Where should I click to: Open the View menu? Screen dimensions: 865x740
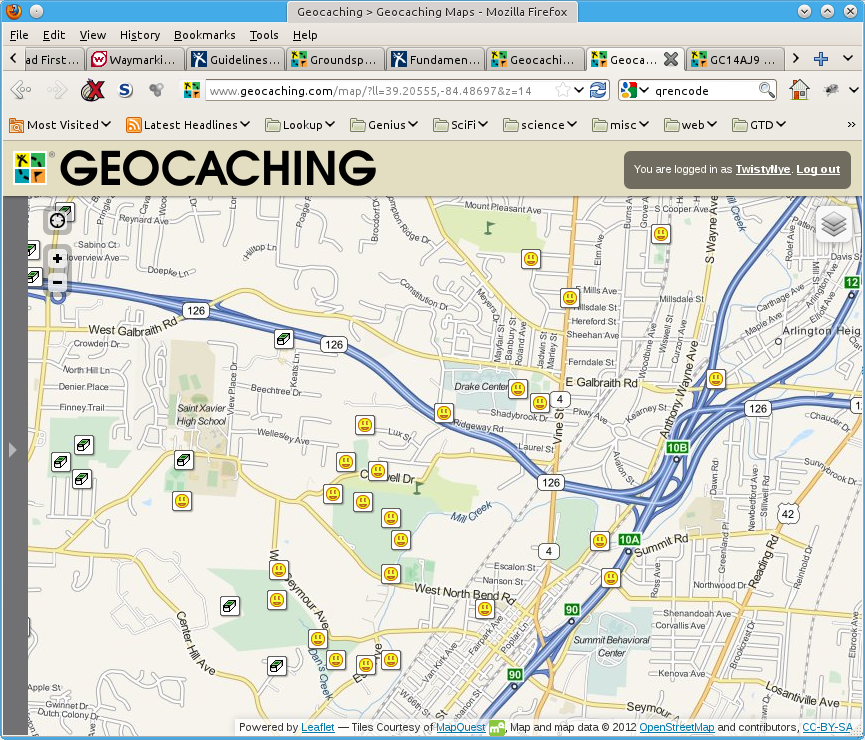pos(92,35)
